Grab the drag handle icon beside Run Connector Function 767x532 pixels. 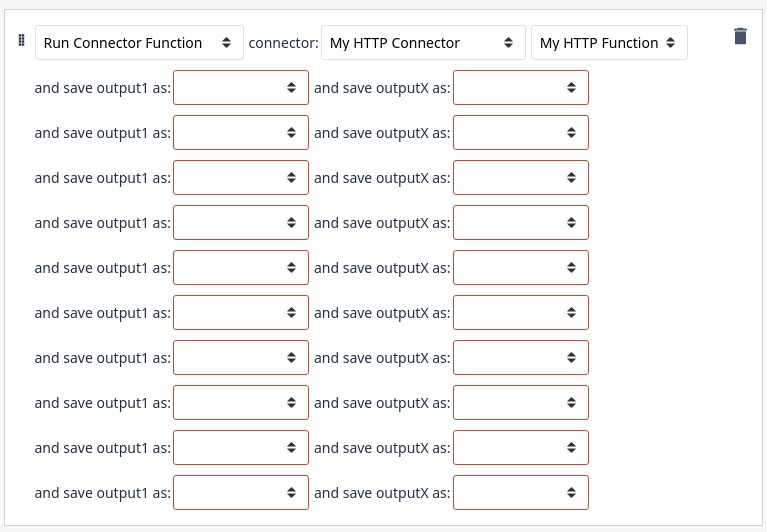21,40
